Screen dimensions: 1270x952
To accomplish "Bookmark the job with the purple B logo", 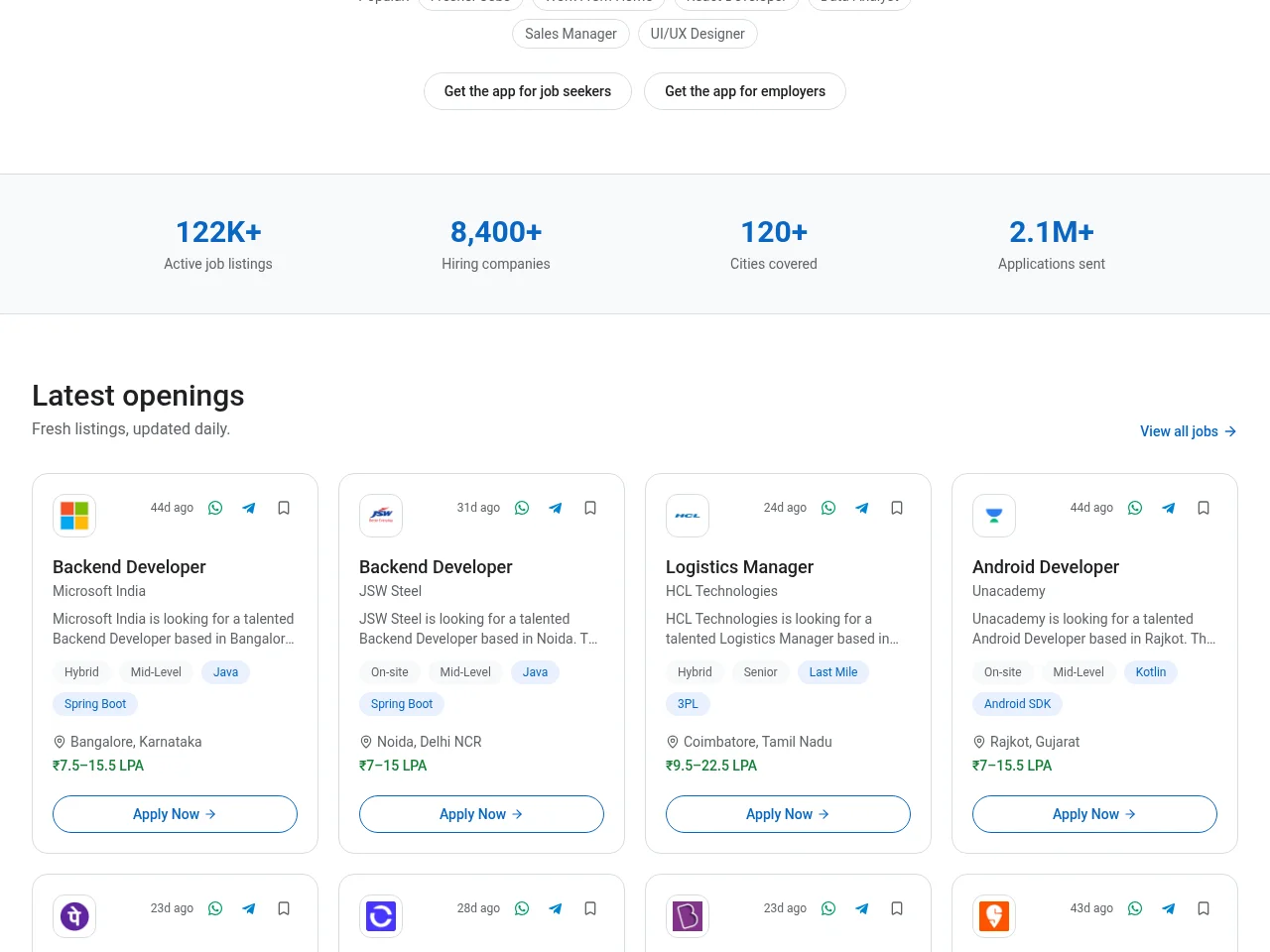I will [897, 908].
